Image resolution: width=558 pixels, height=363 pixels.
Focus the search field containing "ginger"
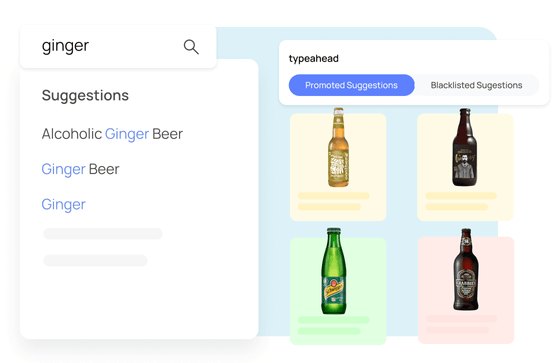click(118, 46)
